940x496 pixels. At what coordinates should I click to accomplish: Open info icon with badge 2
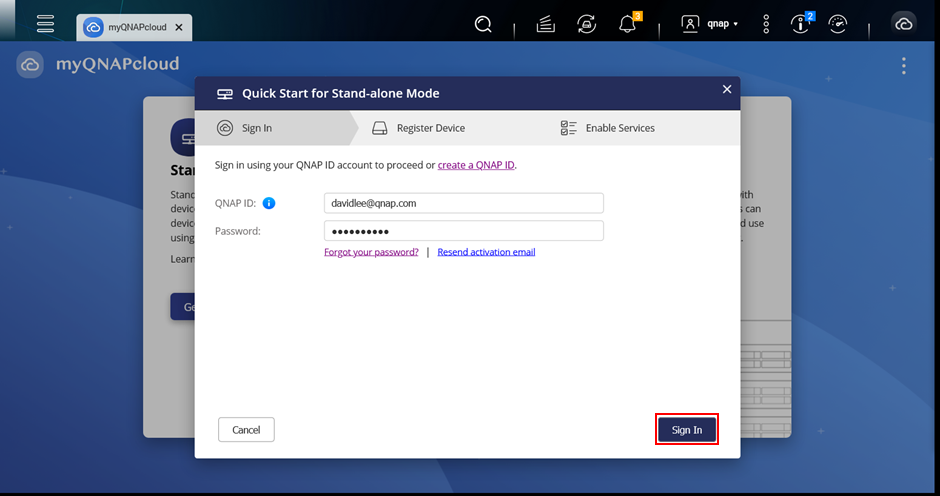pos(801,23)
